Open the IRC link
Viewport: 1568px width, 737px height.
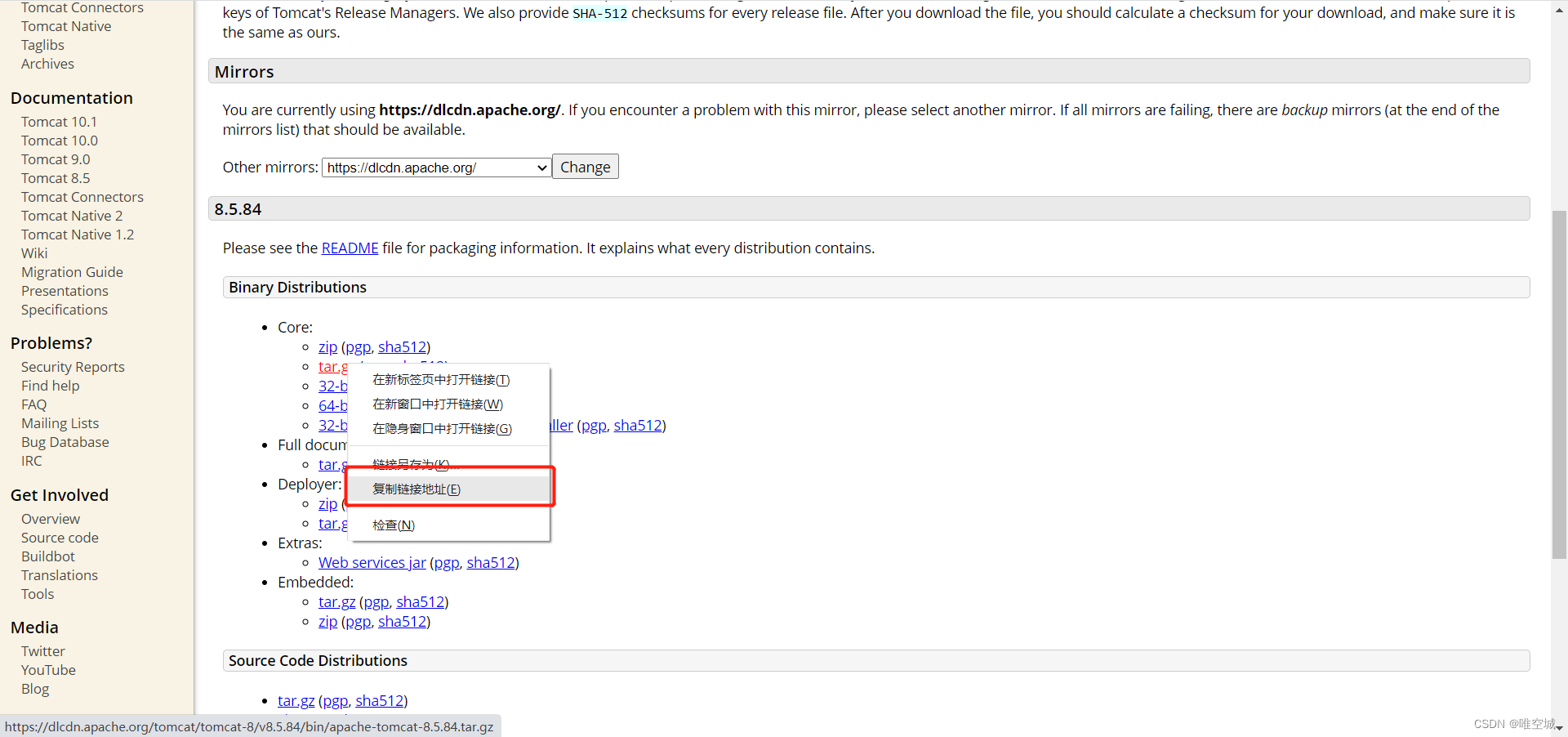31,461
